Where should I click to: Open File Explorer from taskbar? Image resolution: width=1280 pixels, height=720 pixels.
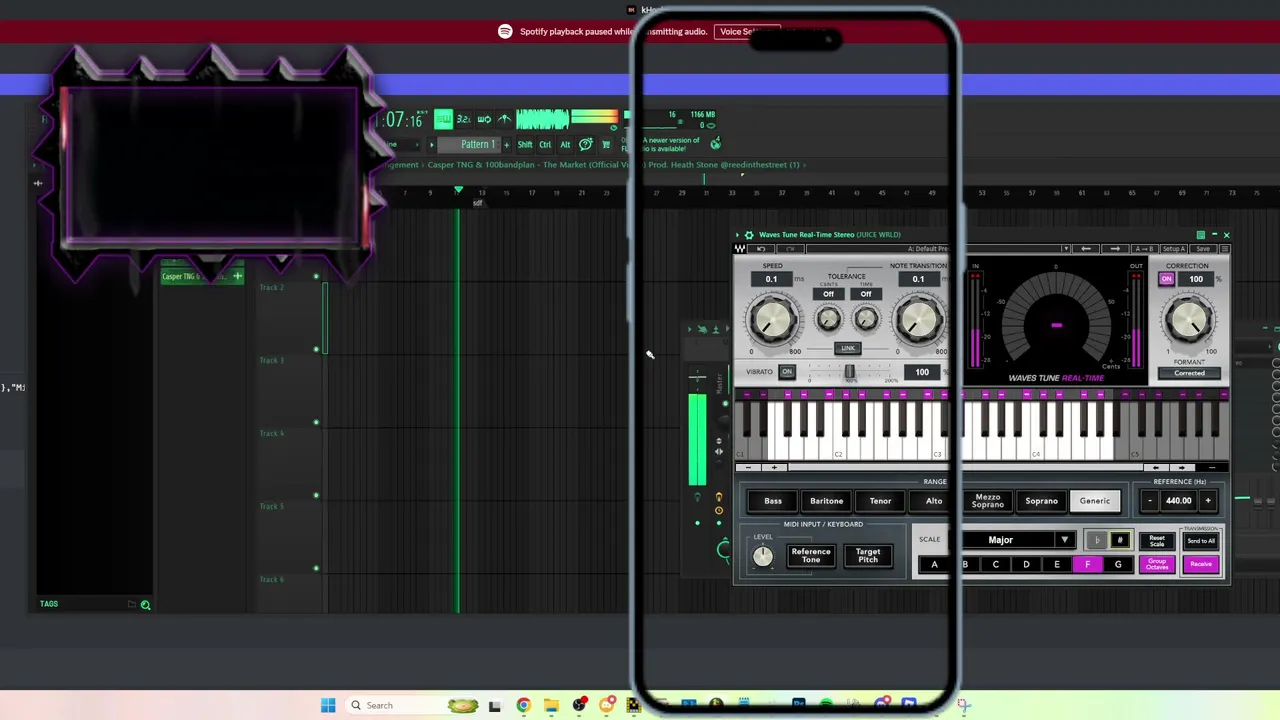click(551, 705)
